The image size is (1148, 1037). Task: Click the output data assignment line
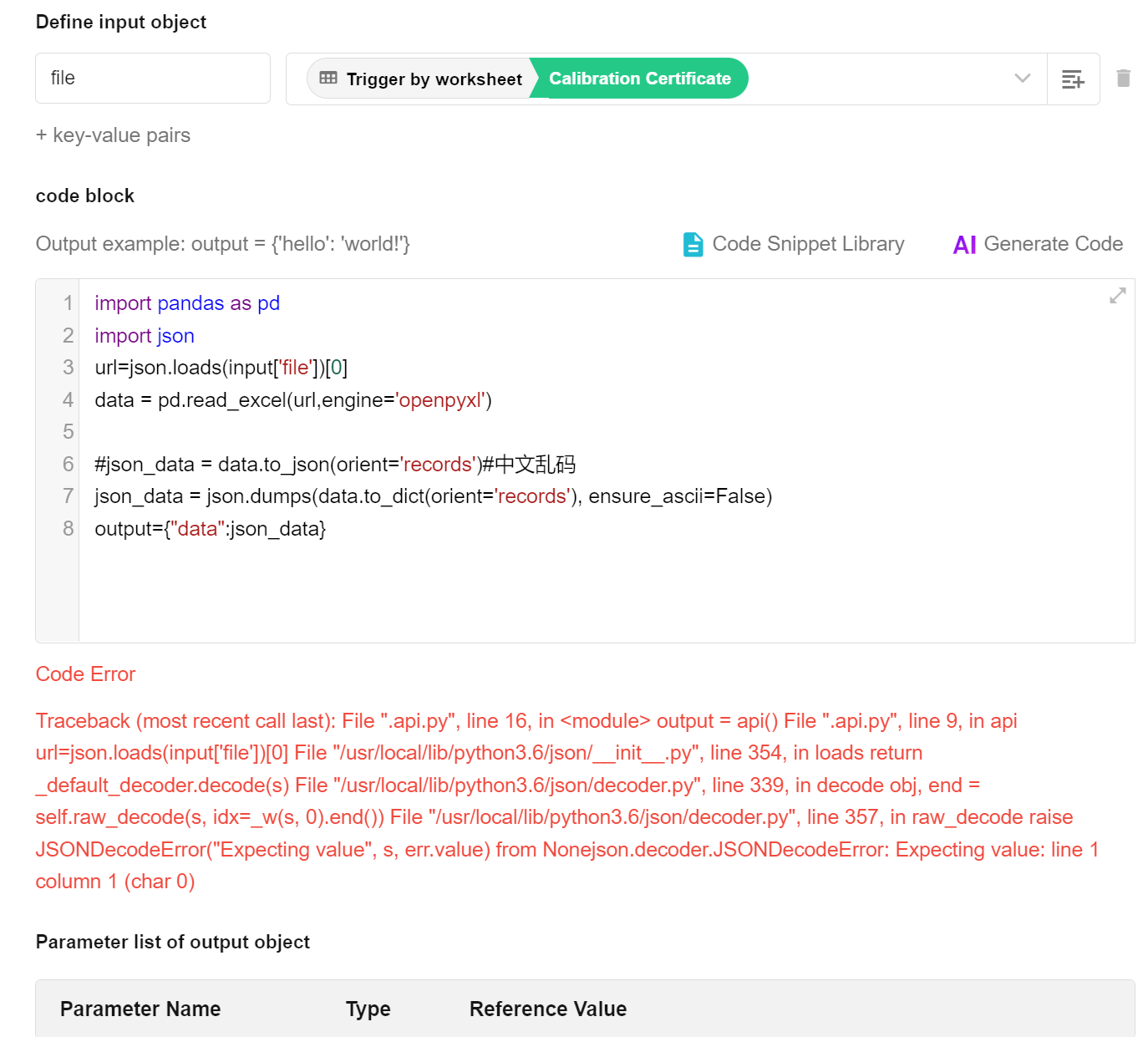[x=210, y=529]
